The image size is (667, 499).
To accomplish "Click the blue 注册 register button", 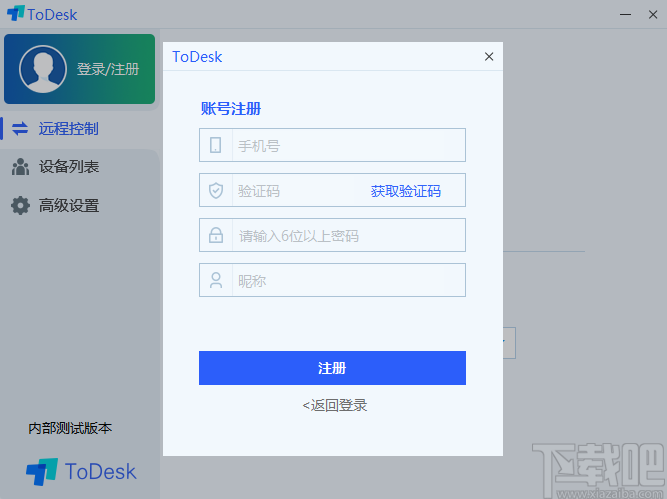I will tap(332, 368).
